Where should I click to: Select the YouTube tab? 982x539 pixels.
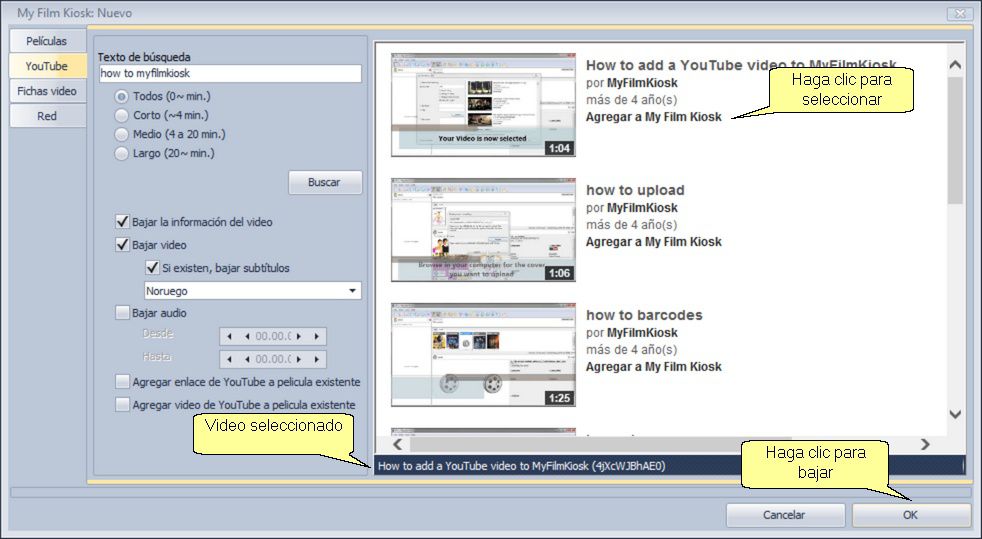click(x=47, y=66)
